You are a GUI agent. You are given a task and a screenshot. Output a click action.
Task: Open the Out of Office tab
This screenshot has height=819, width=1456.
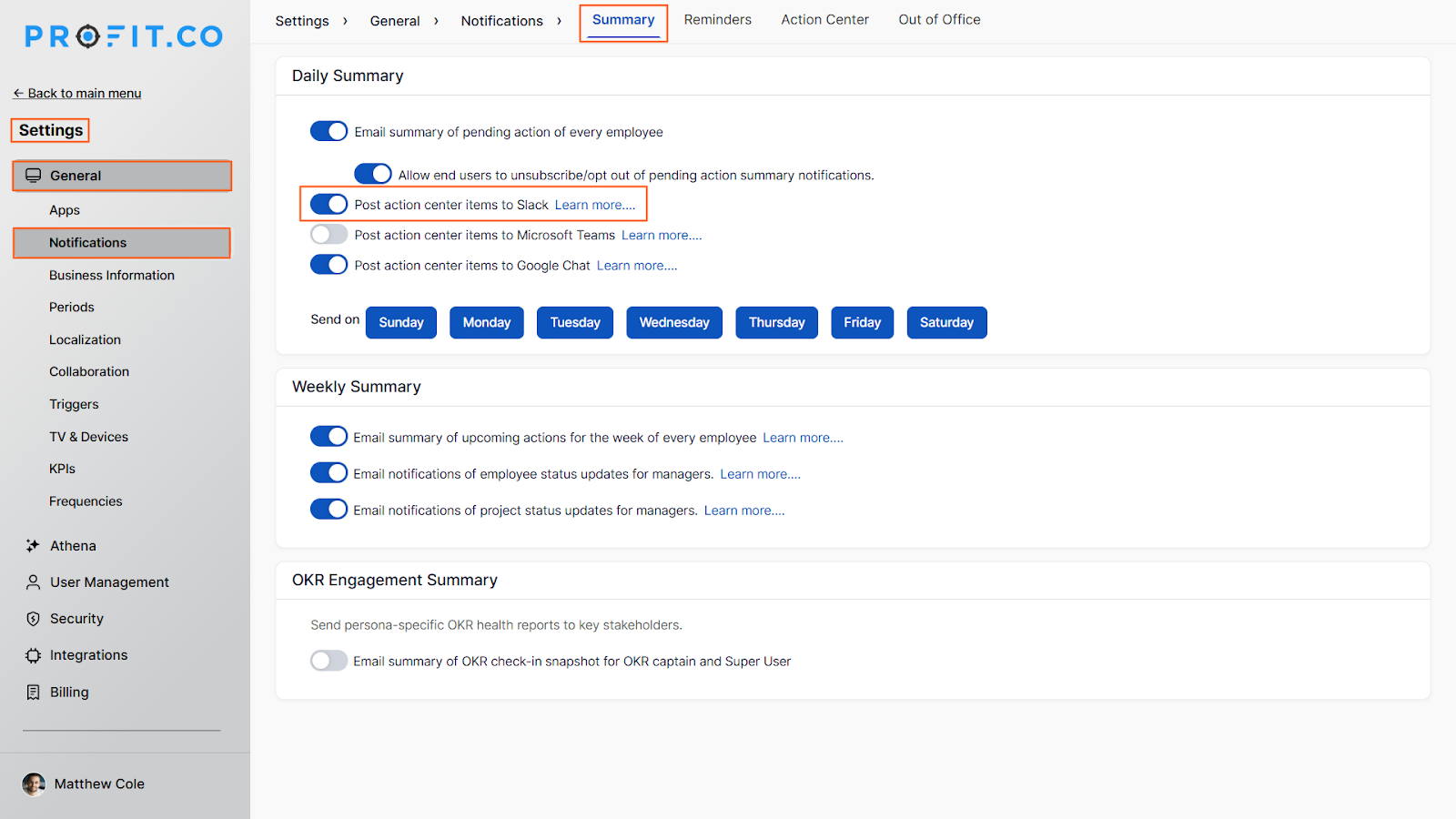coord(940,20)
